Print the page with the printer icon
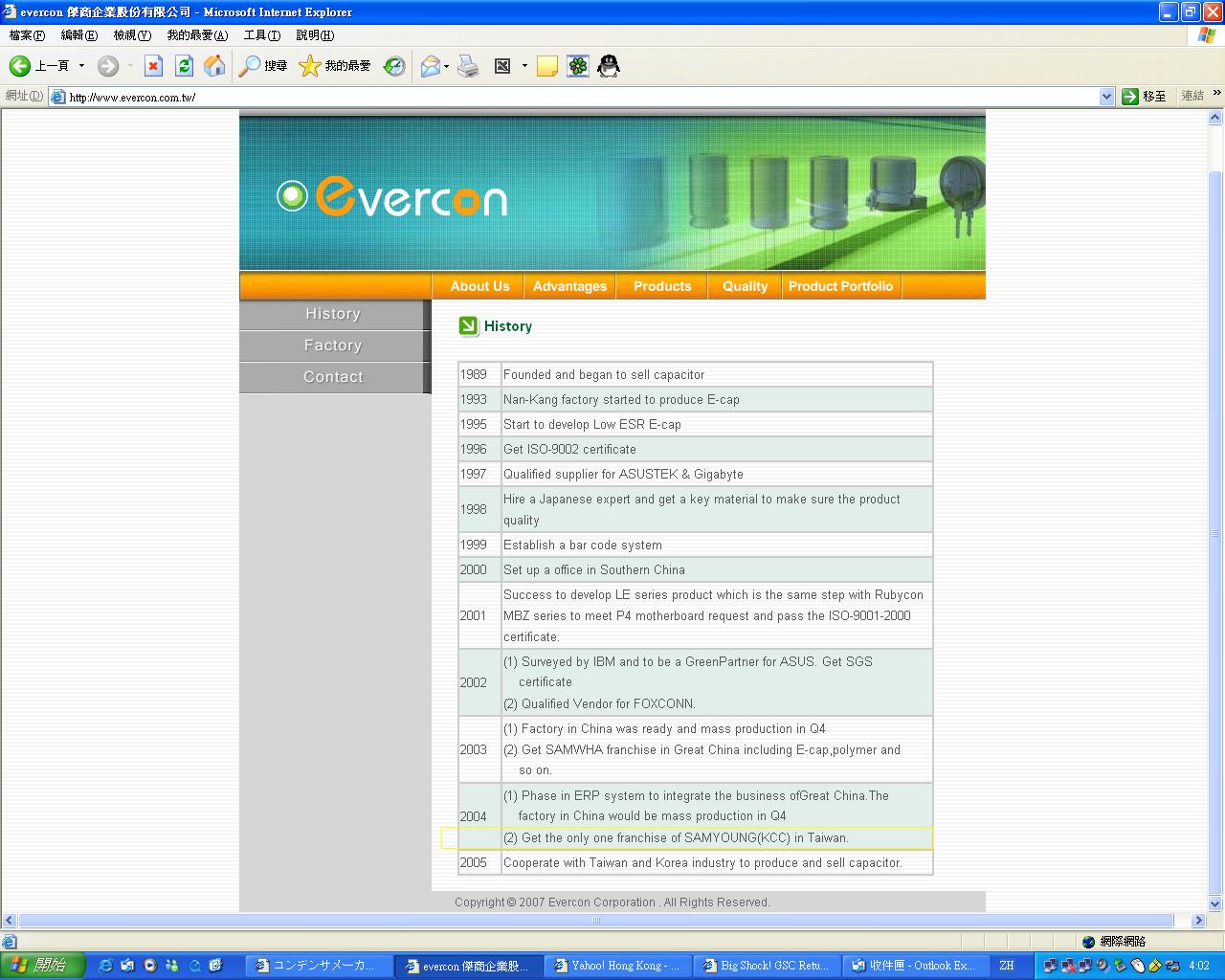 [x=468, y=66]
